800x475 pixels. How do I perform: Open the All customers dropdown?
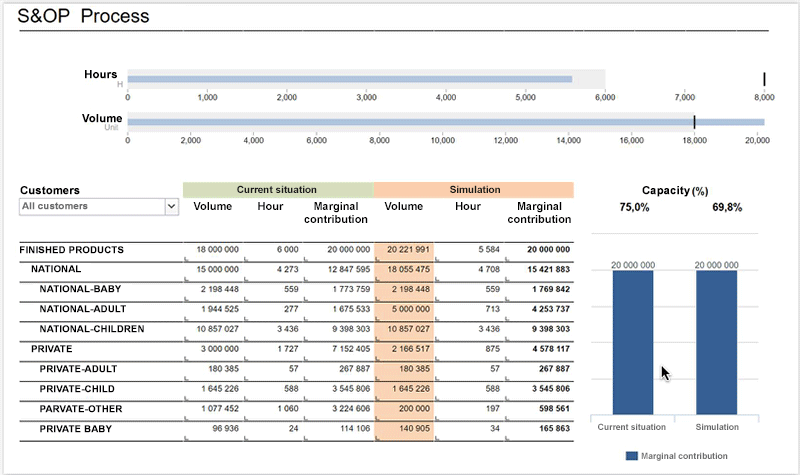(x=171, y=206)
